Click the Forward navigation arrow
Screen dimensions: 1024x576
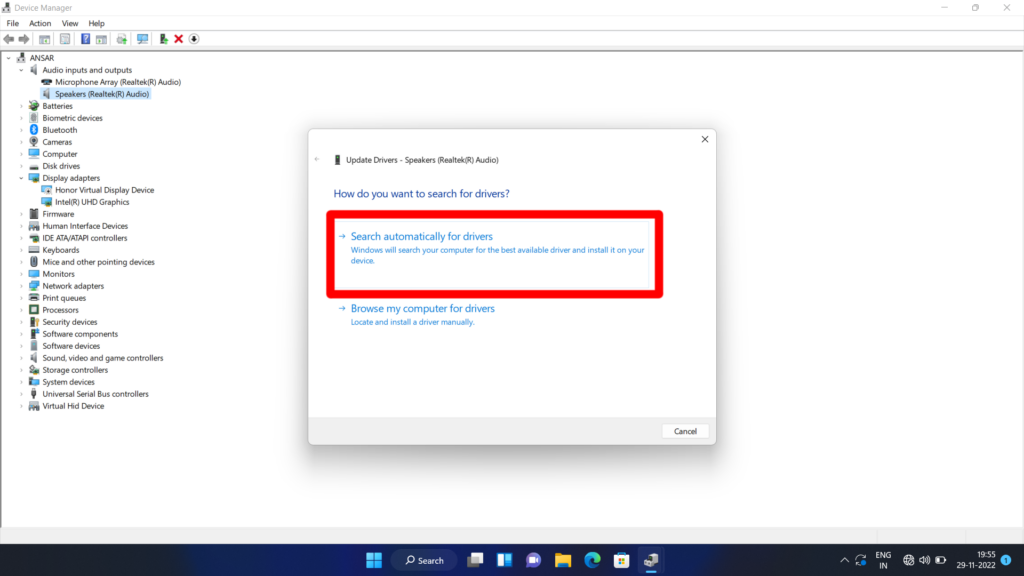click(23, 38)
